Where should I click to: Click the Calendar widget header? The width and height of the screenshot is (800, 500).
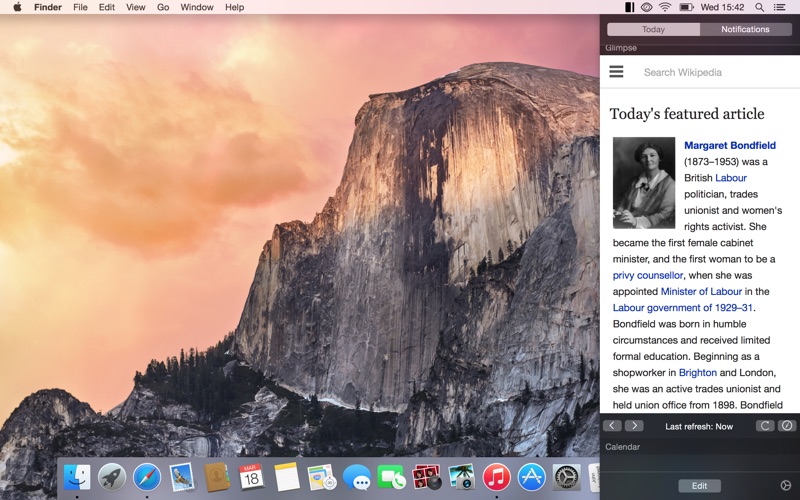(x=622, y=446)
